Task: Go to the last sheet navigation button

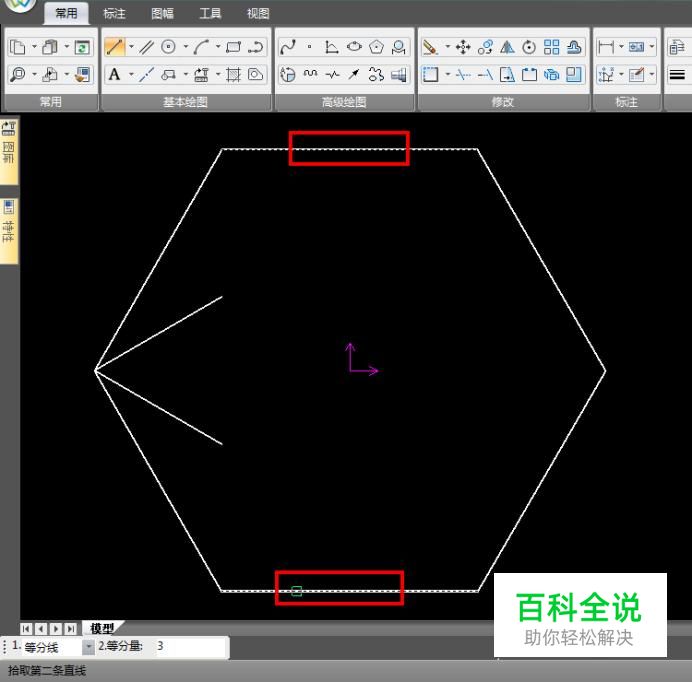Action: pyautogui.click(x=71, y=629)
